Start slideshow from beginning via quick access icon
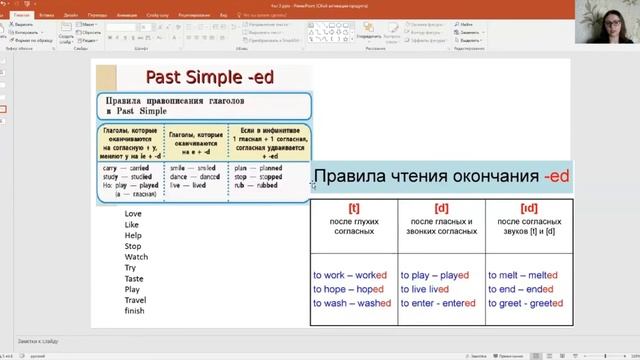This screenshot has width=640, height=360. click(x=27, y=4)
